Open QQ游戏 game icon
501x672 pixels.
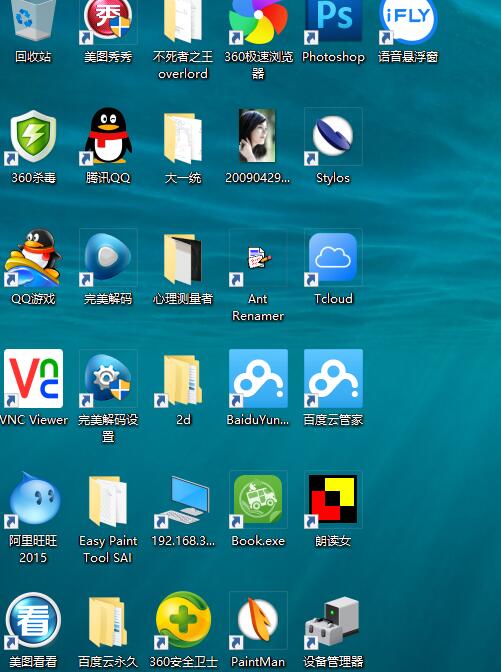33,258
